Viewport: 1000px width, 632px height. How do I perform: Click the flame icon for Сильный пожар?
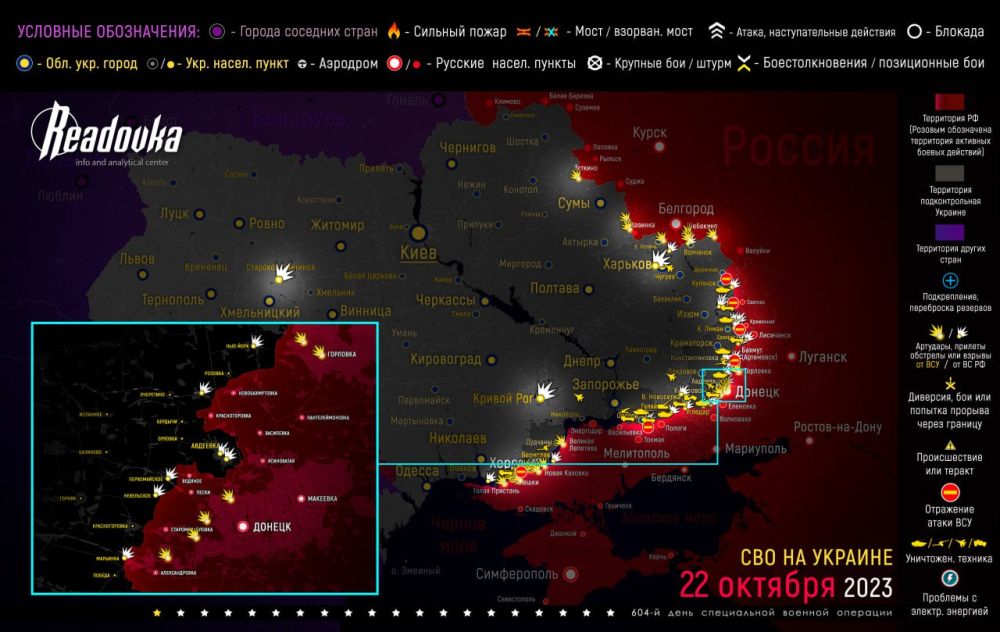coord(395,31)
